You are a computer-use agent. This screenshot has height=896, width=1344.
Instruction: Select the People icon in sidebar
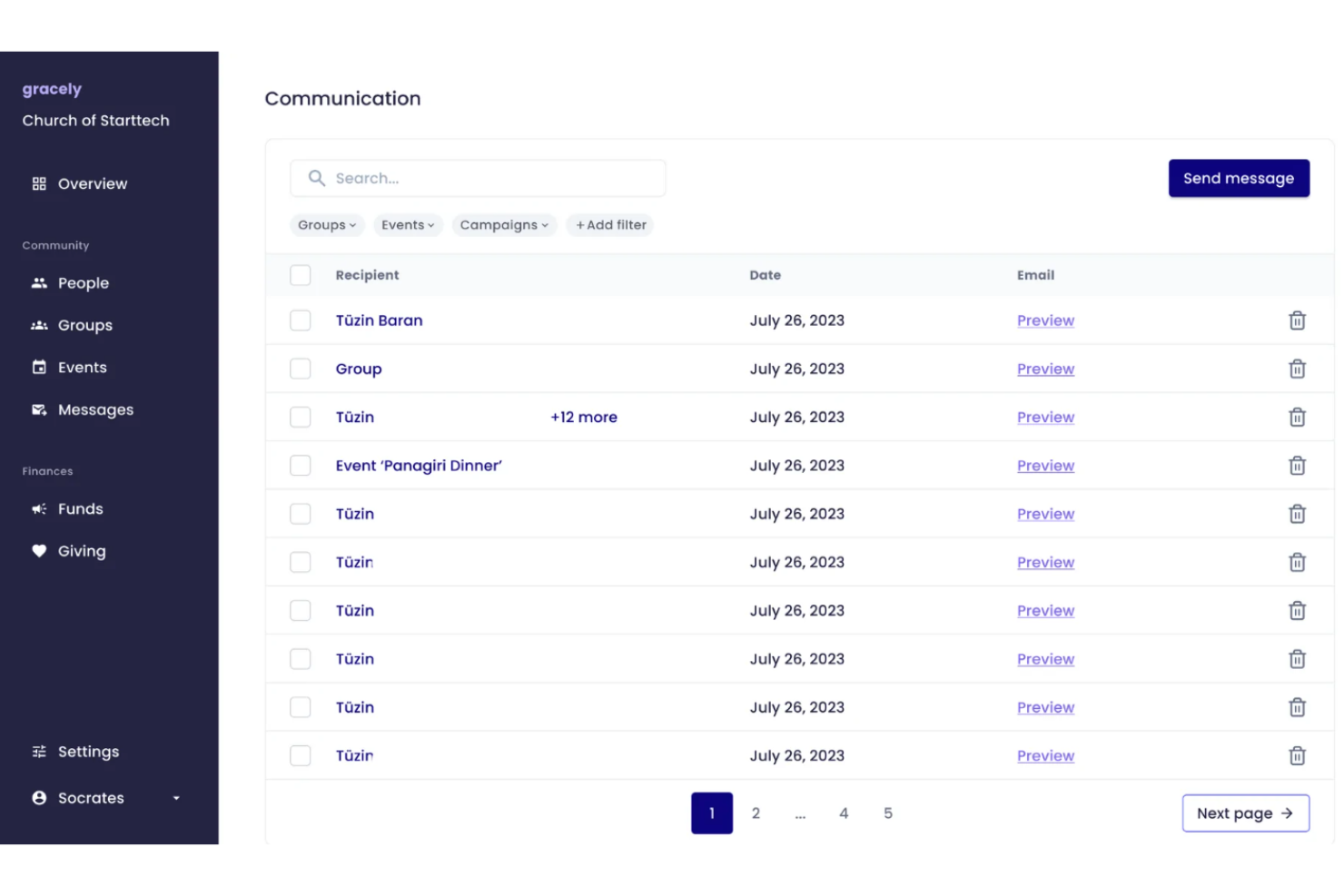39,282
